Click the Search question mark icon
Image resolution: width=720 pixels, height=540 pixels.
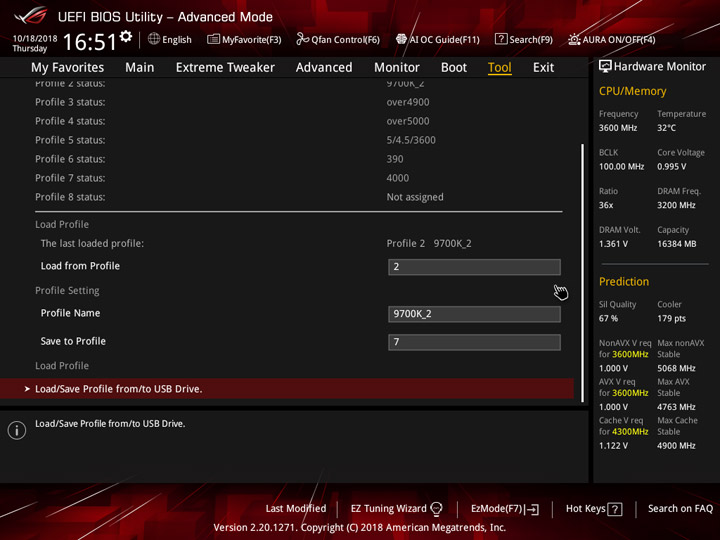(501, 39)
